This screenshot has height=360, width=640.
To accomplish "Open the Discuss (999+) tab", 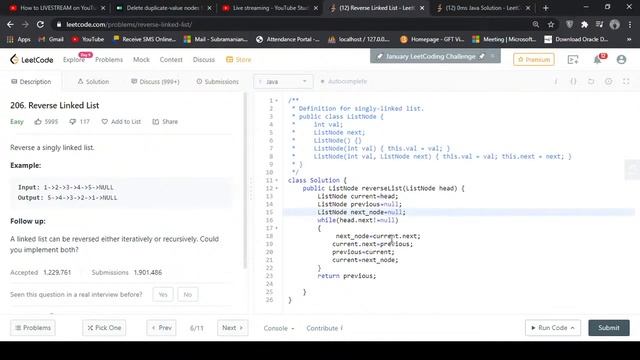I will tap(155, 82).
